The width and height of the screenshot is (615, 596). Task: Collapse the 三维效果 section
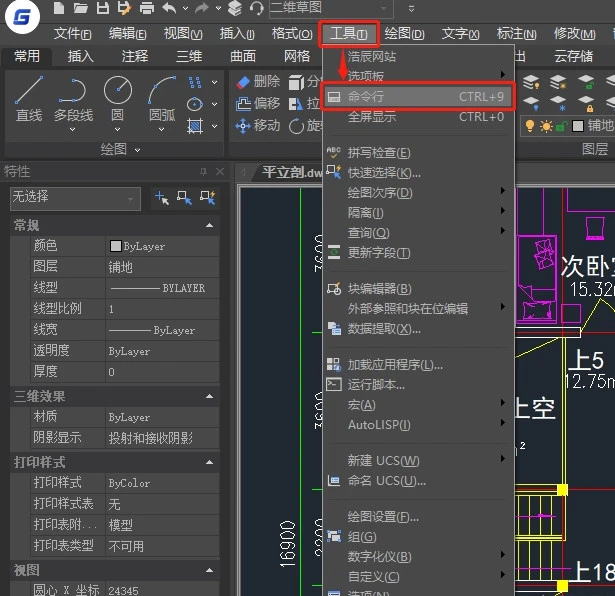pos(209,396)
